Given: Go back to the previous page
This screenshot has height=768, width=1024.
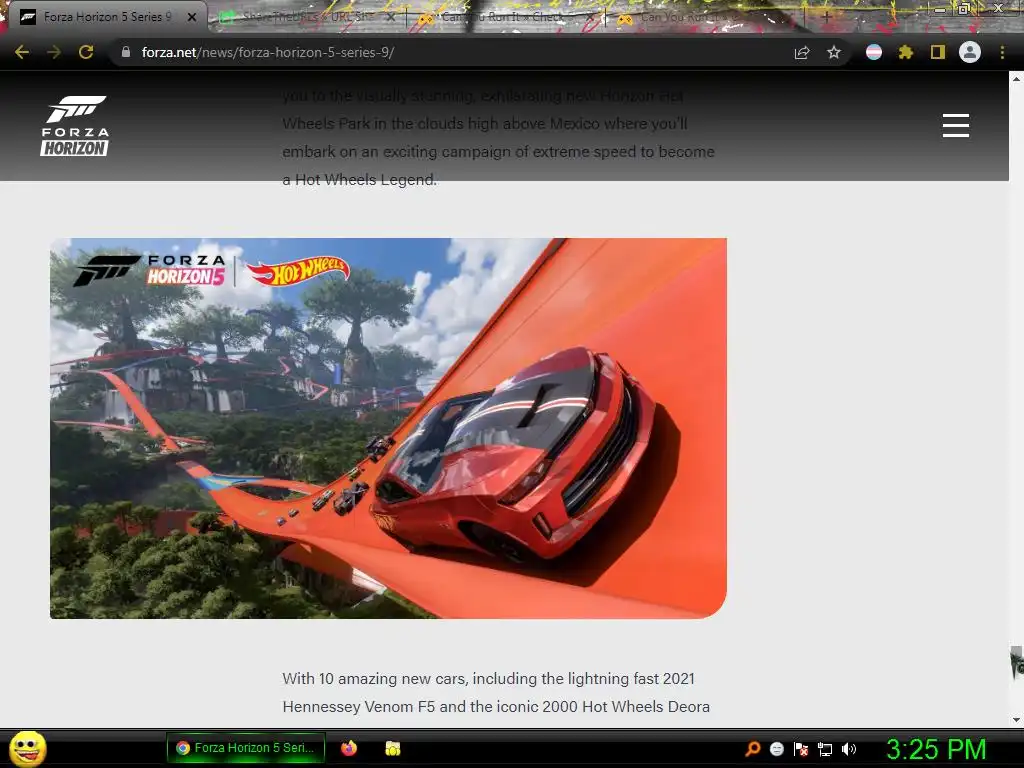Looking at the screenshot, I should [22, 52].
